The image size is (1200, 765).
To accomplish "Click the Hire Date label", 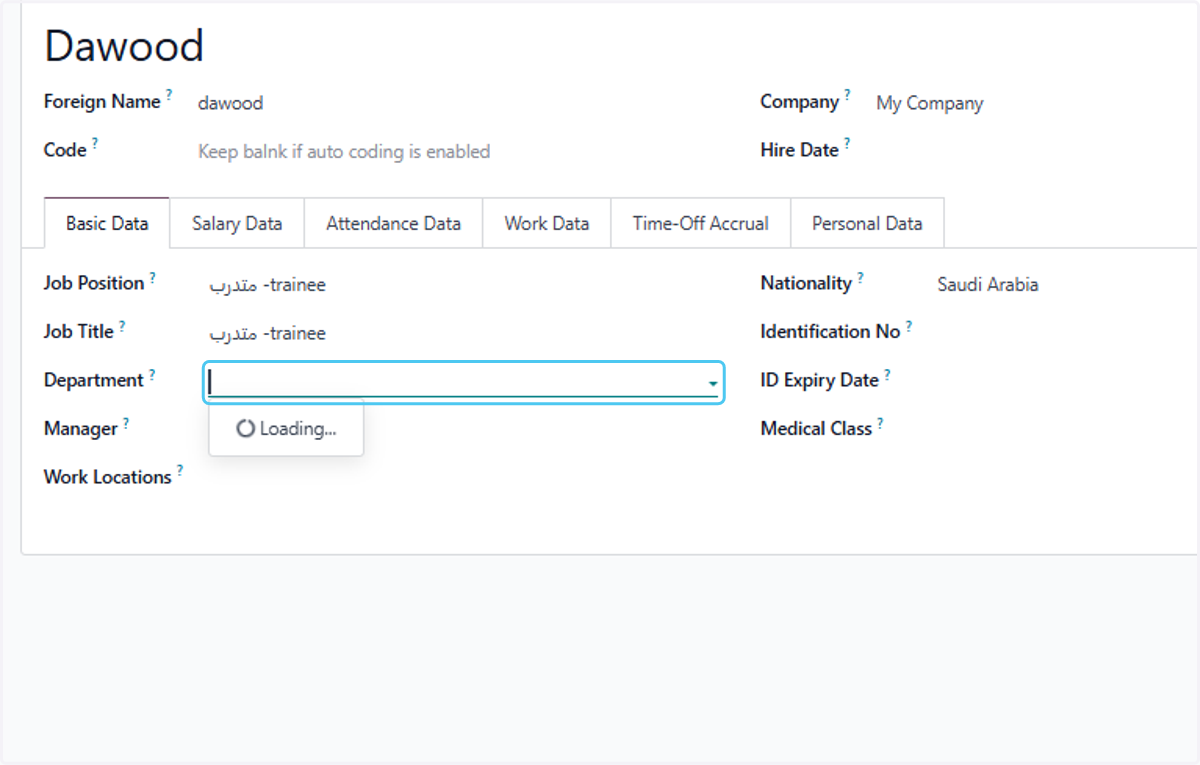I will pos(799,151).
